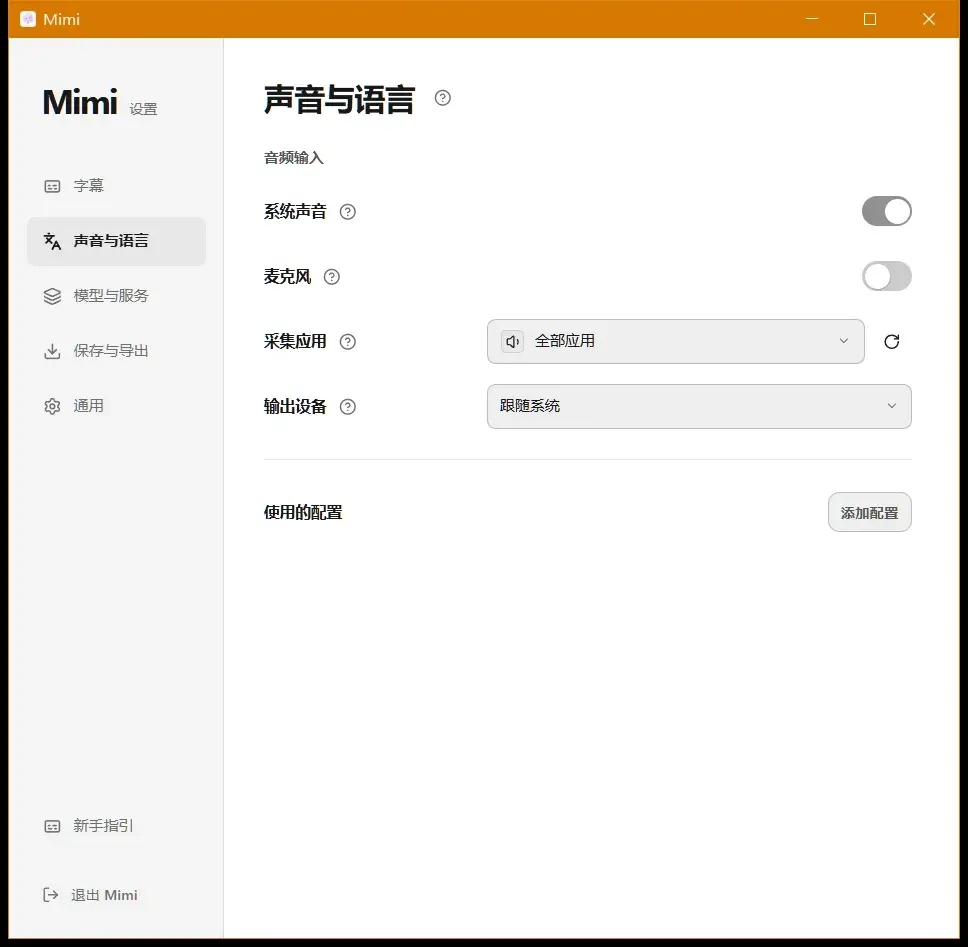968x947 pixels.
Task: Click the 输出设备 label text
Action: tap(295, 407)
